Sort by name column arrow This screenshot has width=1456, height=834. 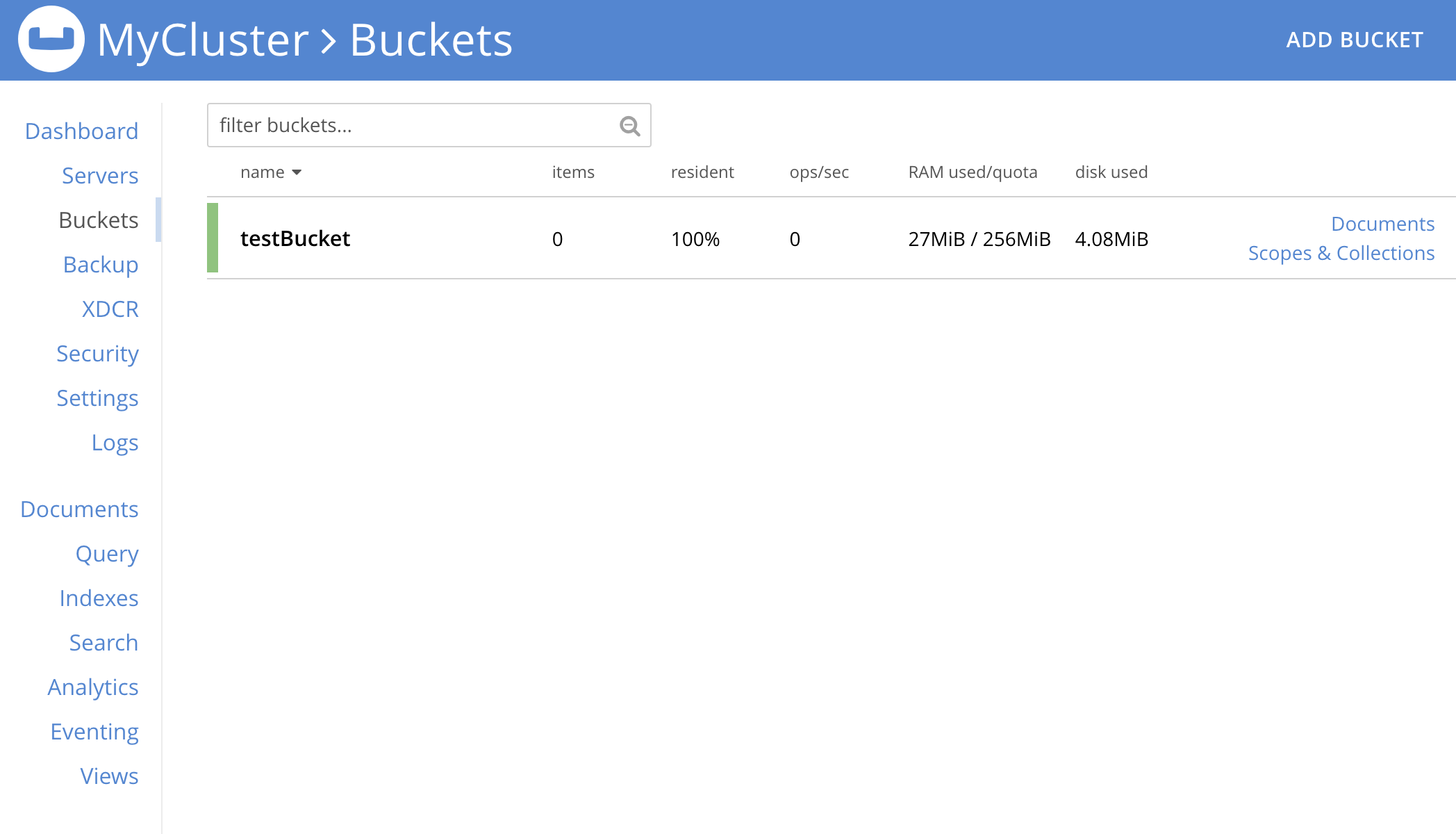(297, 172)
